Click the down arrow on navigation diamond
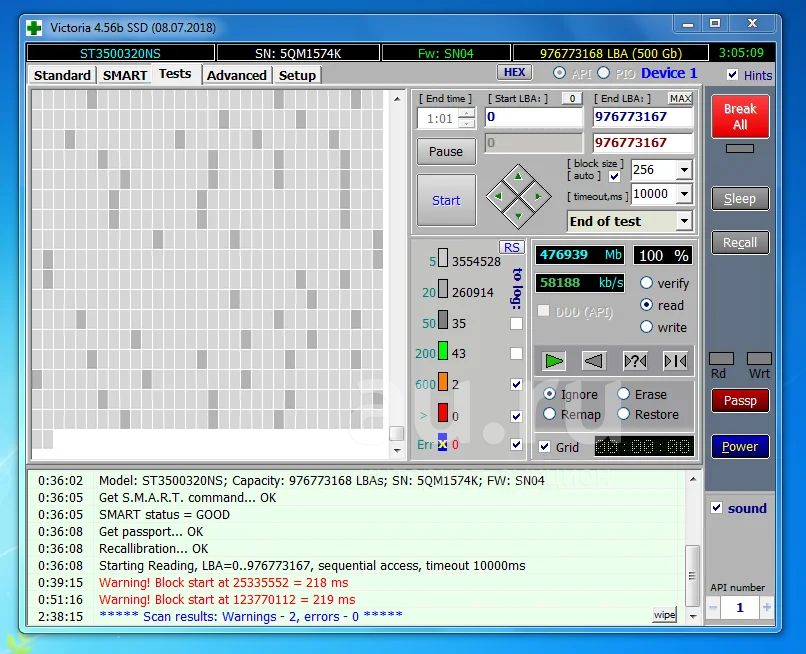The width and height of the screenshot is (806, 654). [x=518, y=216]
